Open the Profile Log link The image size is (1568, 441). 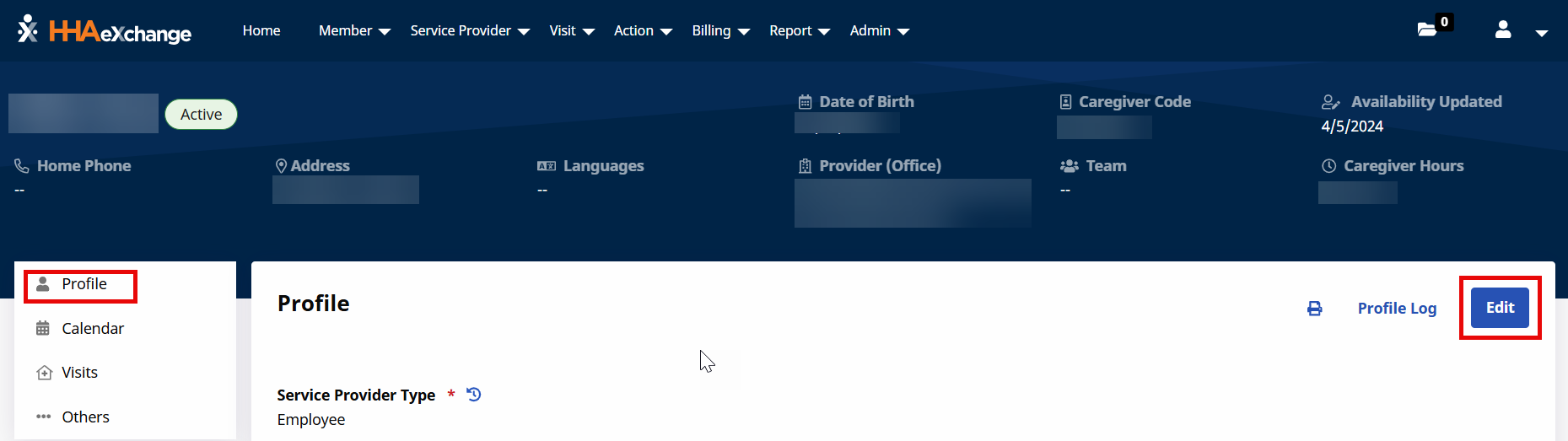(x=1397, y=309)
